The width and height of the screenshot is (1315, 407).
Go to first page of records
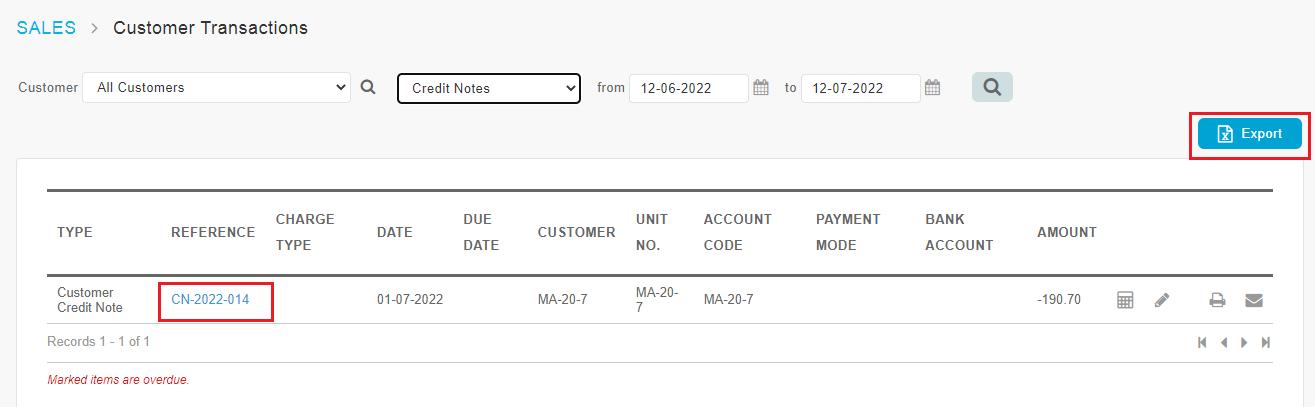tap(1203, 342)
